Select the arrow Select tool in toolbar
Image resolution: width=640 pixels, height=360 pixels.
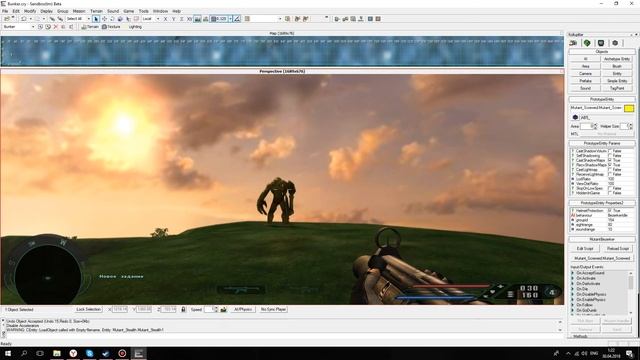pos(96,19)
